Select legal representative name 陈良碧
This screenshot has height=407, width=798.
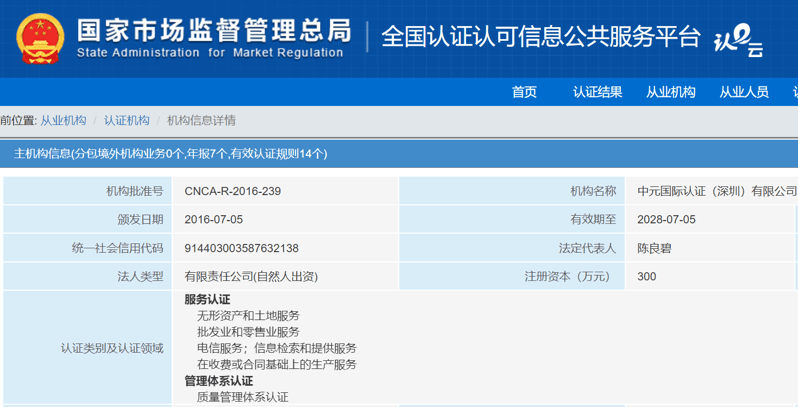coord(654,248)
